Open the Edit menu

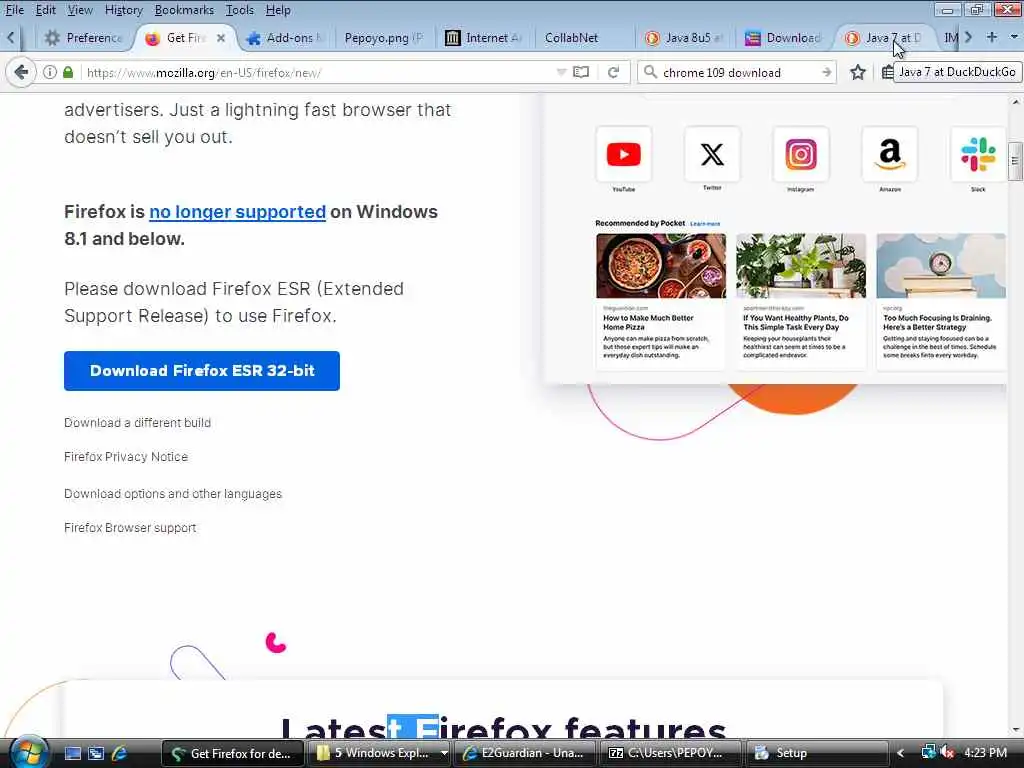click(45, 10)
